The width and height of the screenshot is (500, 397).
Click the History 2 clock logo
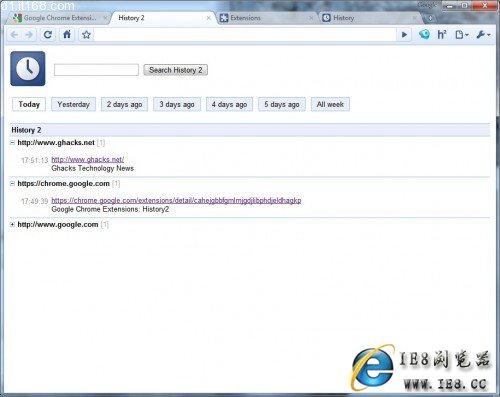point(28,69)
